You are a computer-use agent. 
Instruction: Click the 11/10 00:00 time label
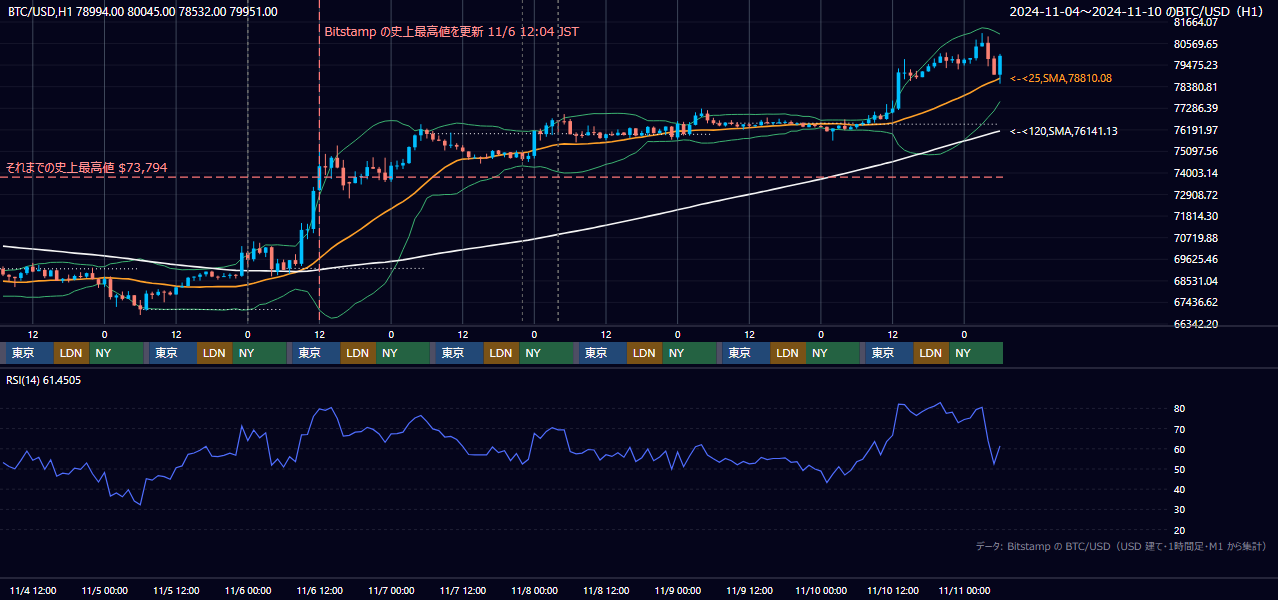pyautogui.click(x=820, y=590)
